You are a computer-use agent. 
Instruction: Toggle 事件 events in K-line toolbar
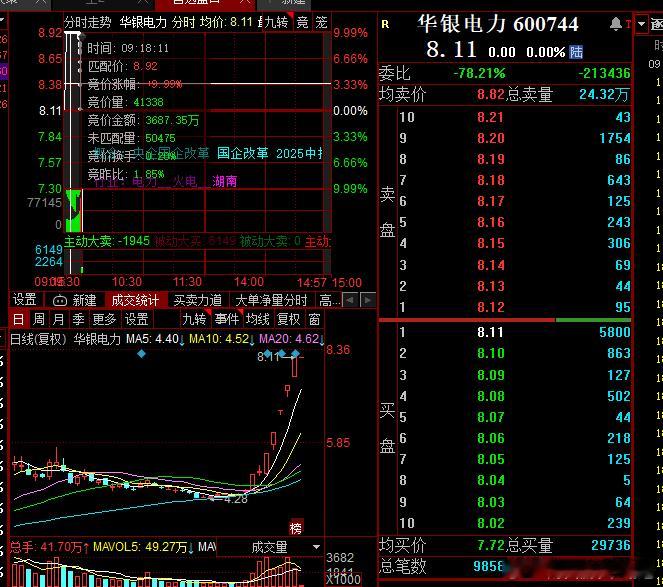(227, 319)
